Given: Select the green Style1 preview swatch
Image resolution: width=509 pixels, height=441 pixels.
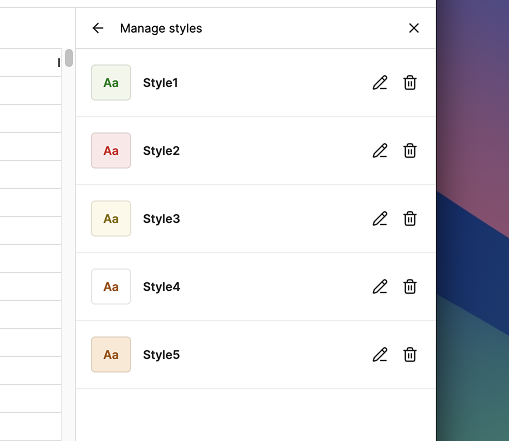Looking at the screenshot, I should [x=111, y=83].
